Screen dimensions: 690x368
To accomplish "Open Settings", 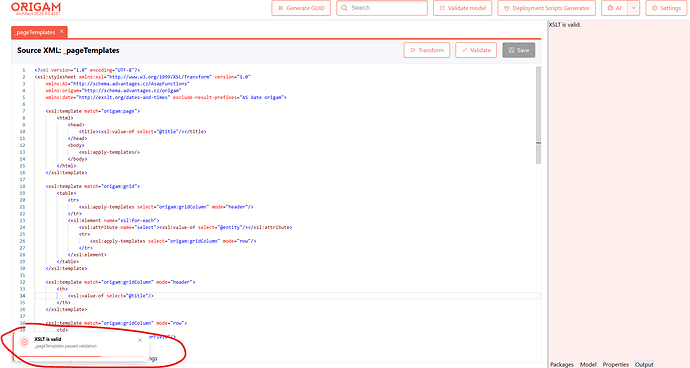I will 666,8.
